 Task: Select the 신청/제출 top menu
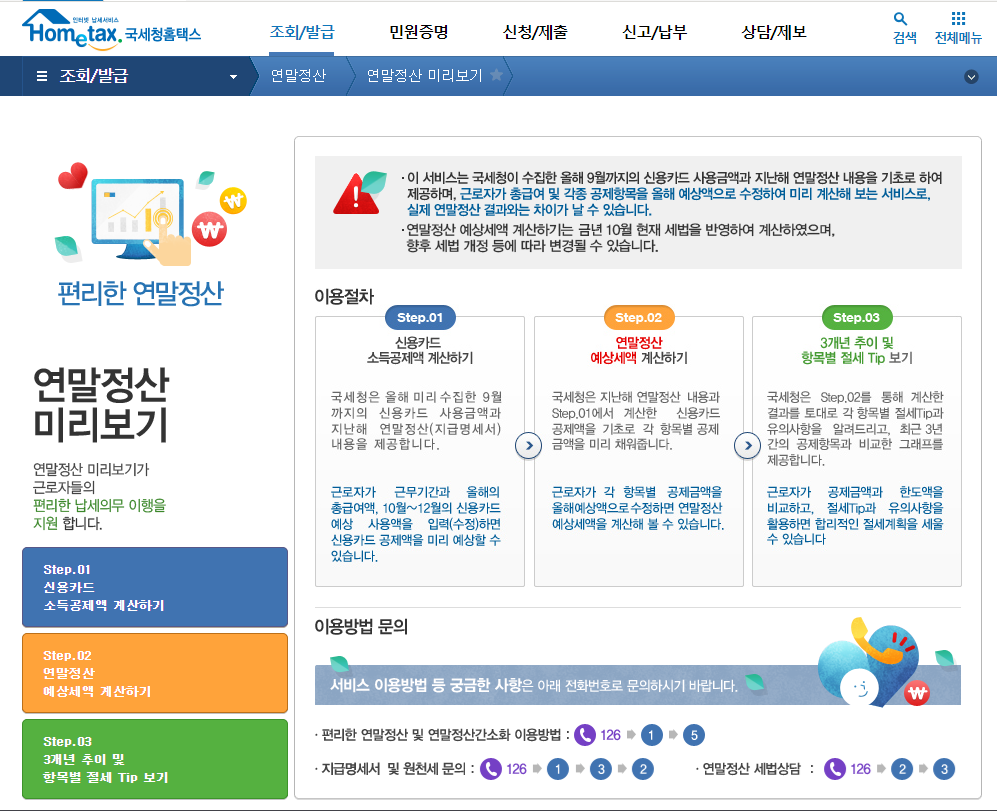pos(535,32)
